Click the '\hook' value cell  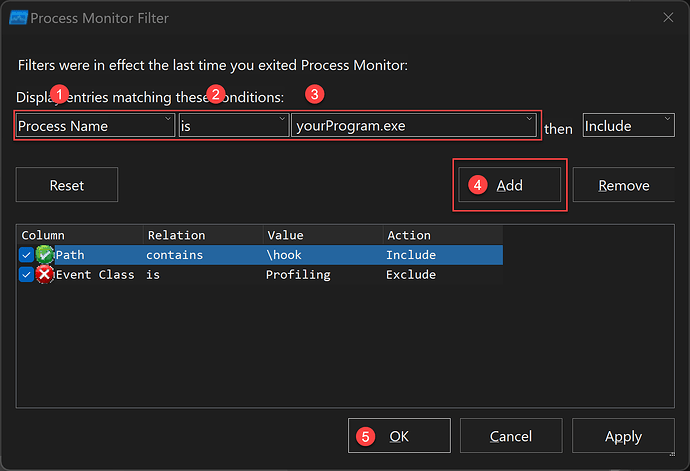284,255
